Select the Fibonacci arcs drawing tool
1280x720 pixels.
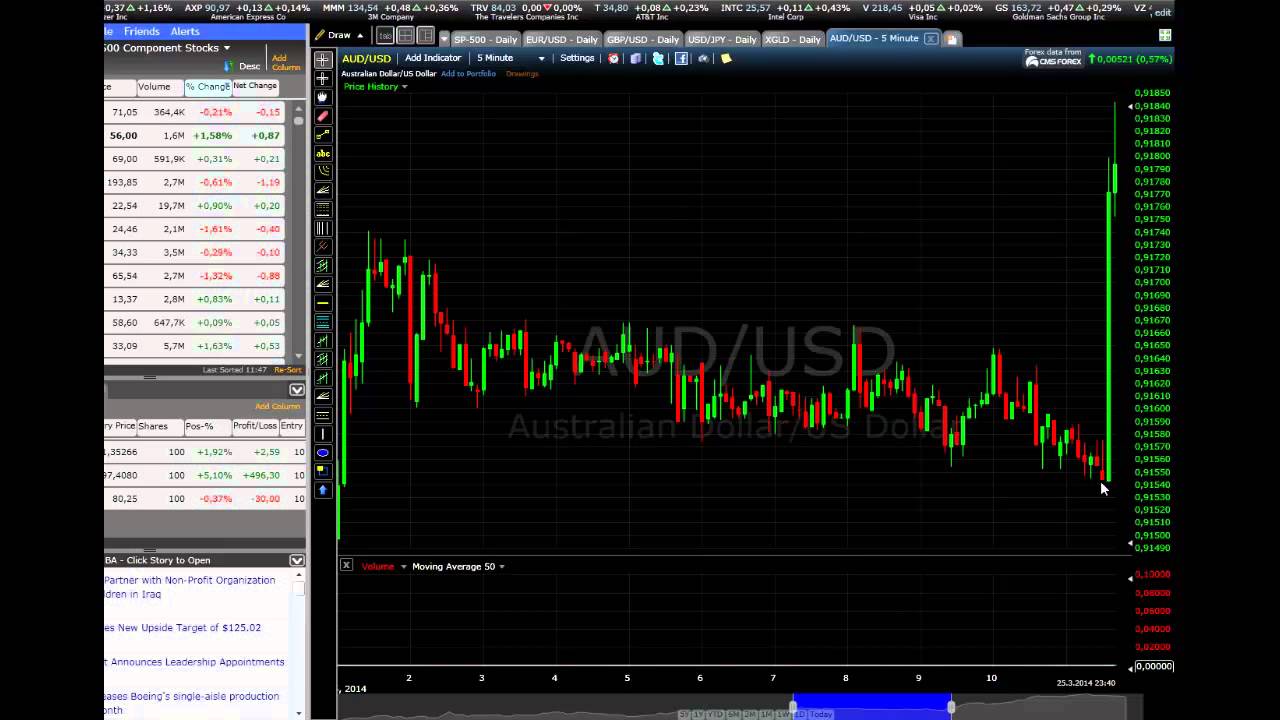[322, 172]
